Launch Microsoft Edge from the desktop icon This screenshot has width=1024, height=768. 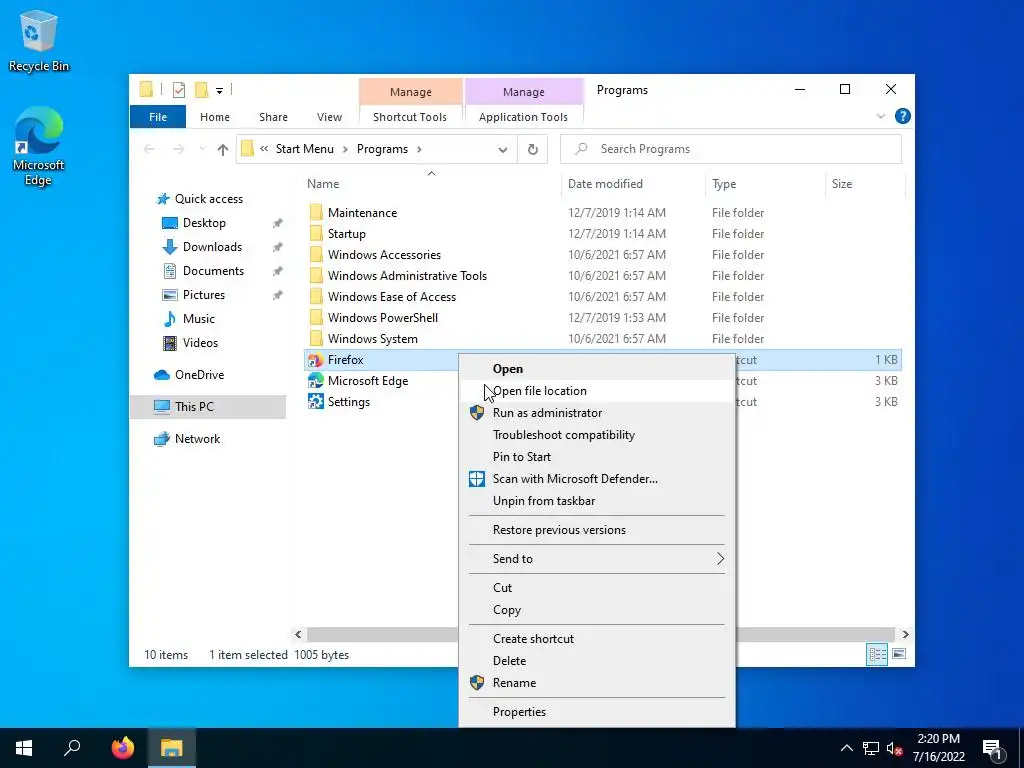point(39,146)
